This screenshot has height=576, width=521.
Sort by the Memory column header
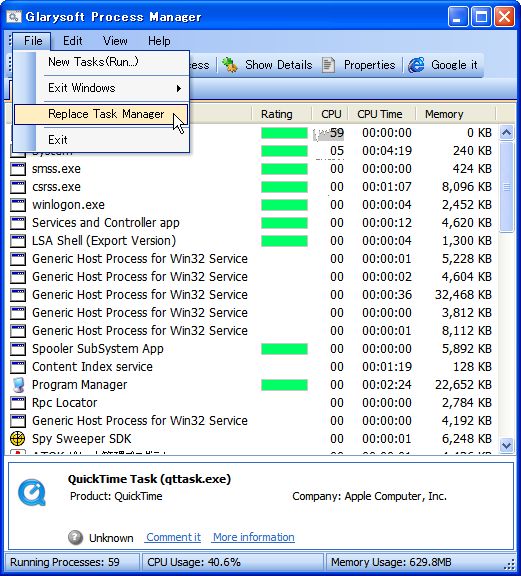456,114
